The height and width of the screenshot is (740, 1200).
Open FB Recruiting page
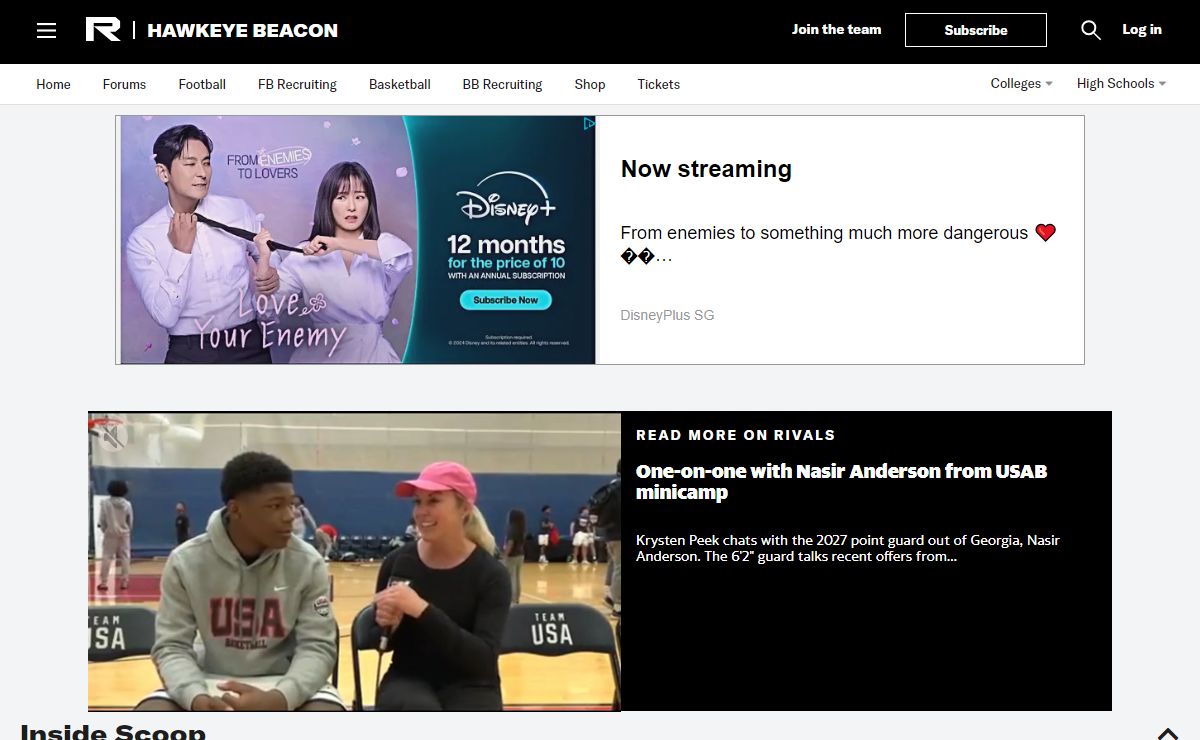pyautogui.click(x=297, y=84)
